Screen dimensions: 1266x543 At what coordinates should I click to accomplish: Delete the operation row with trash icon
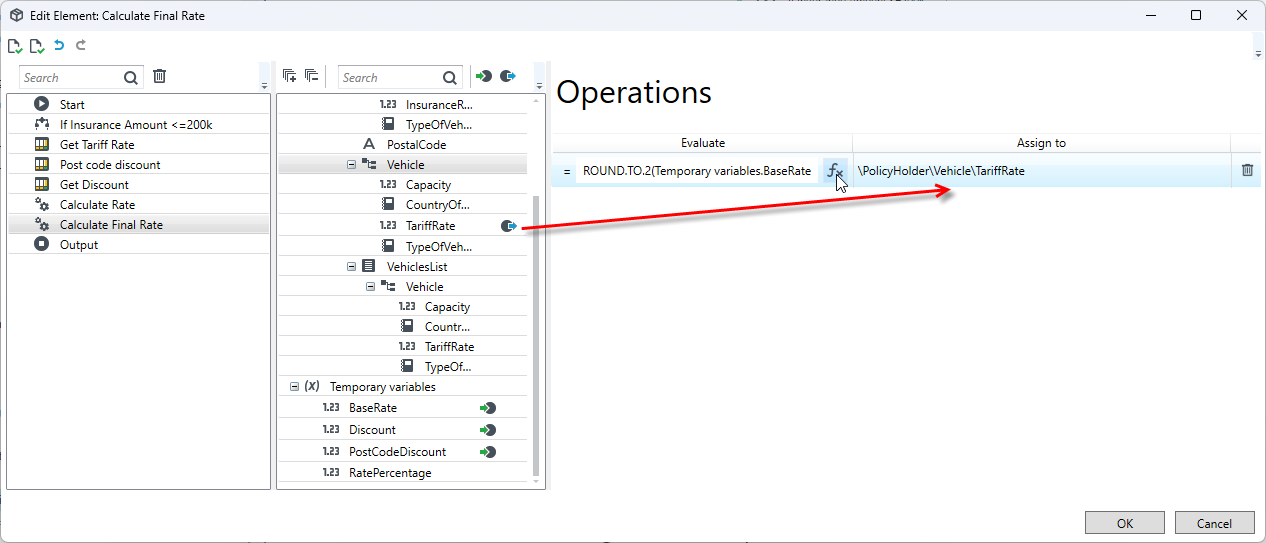(x=1247, y=170)
